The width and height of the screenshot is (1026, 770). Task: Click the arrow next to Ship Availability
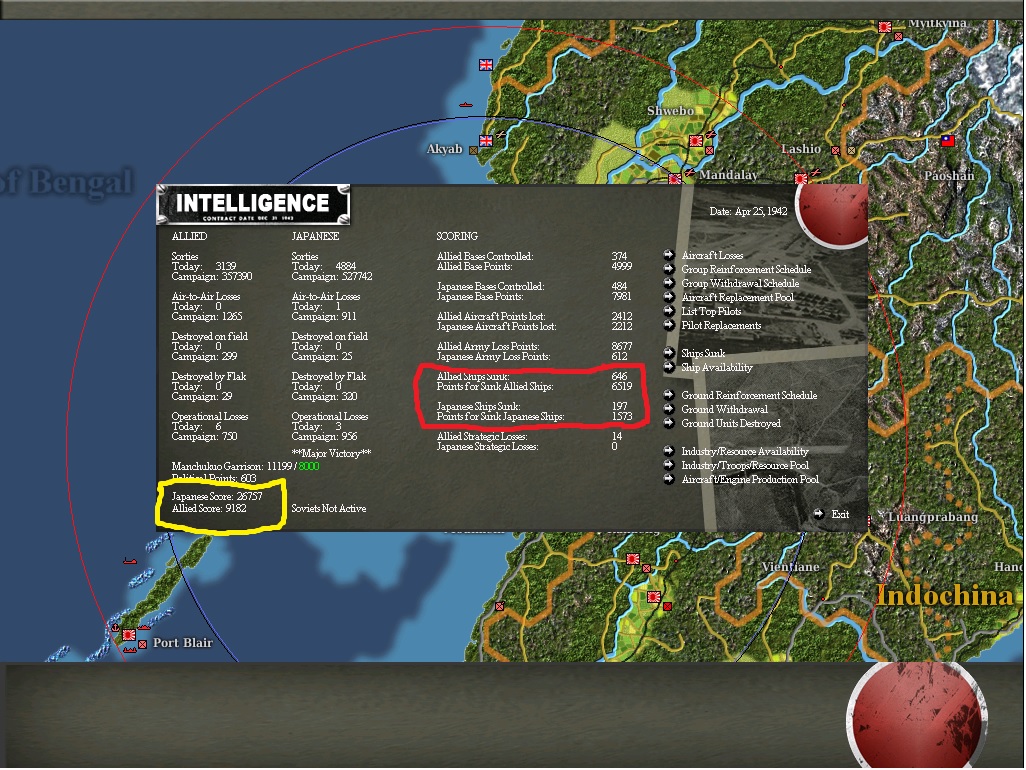click(x=669, y=366)
